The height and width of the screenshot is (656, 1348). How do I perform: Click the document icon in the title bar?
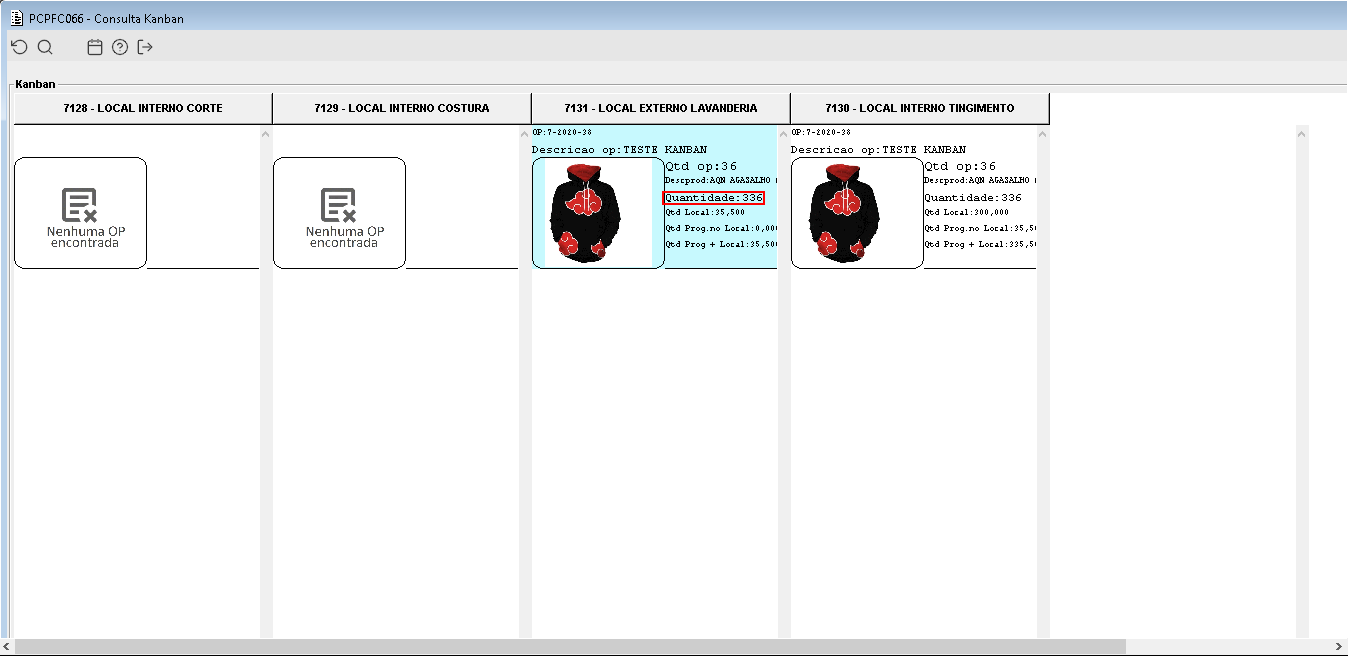pyautogui.click(x=16, y=18)
